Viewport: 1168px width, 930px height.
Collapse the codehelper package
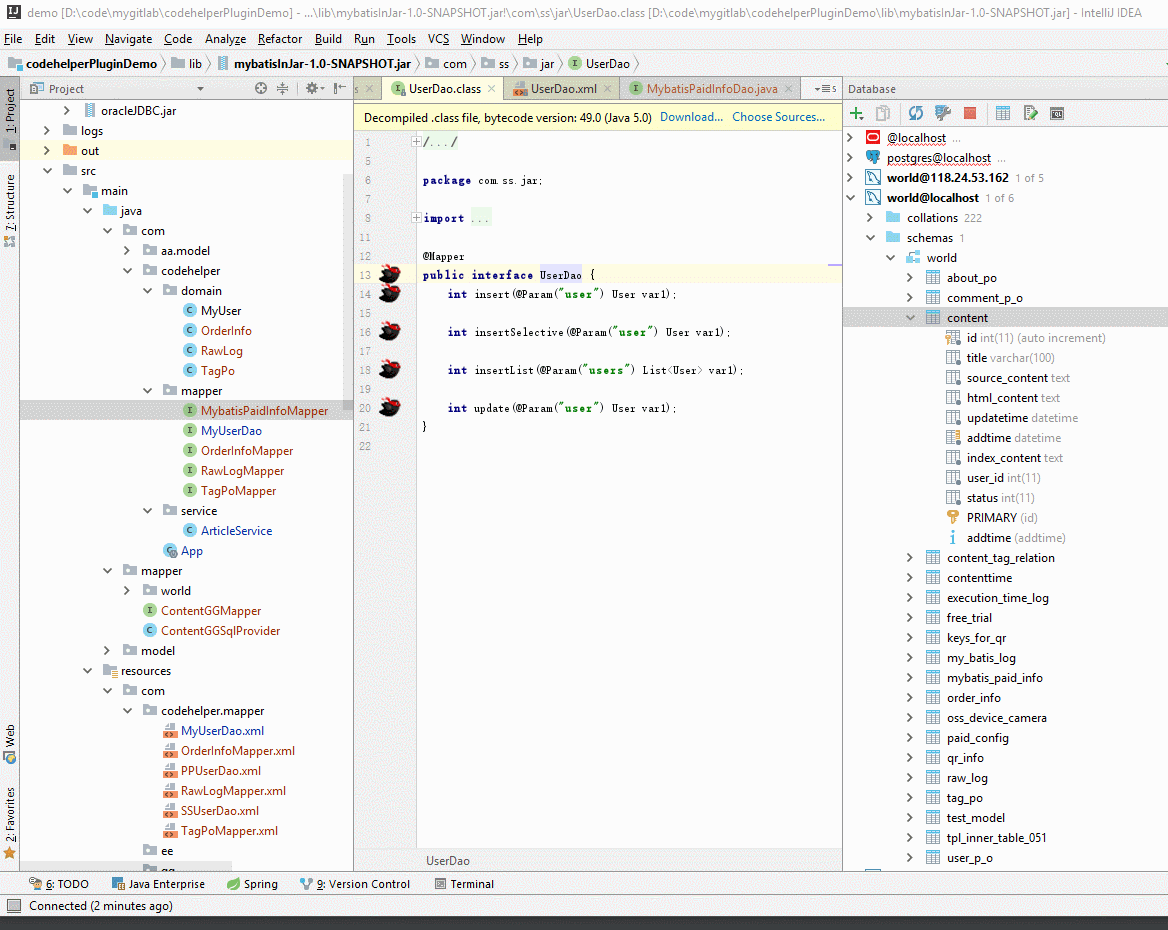pyautogui.click(x=127, y=271)
